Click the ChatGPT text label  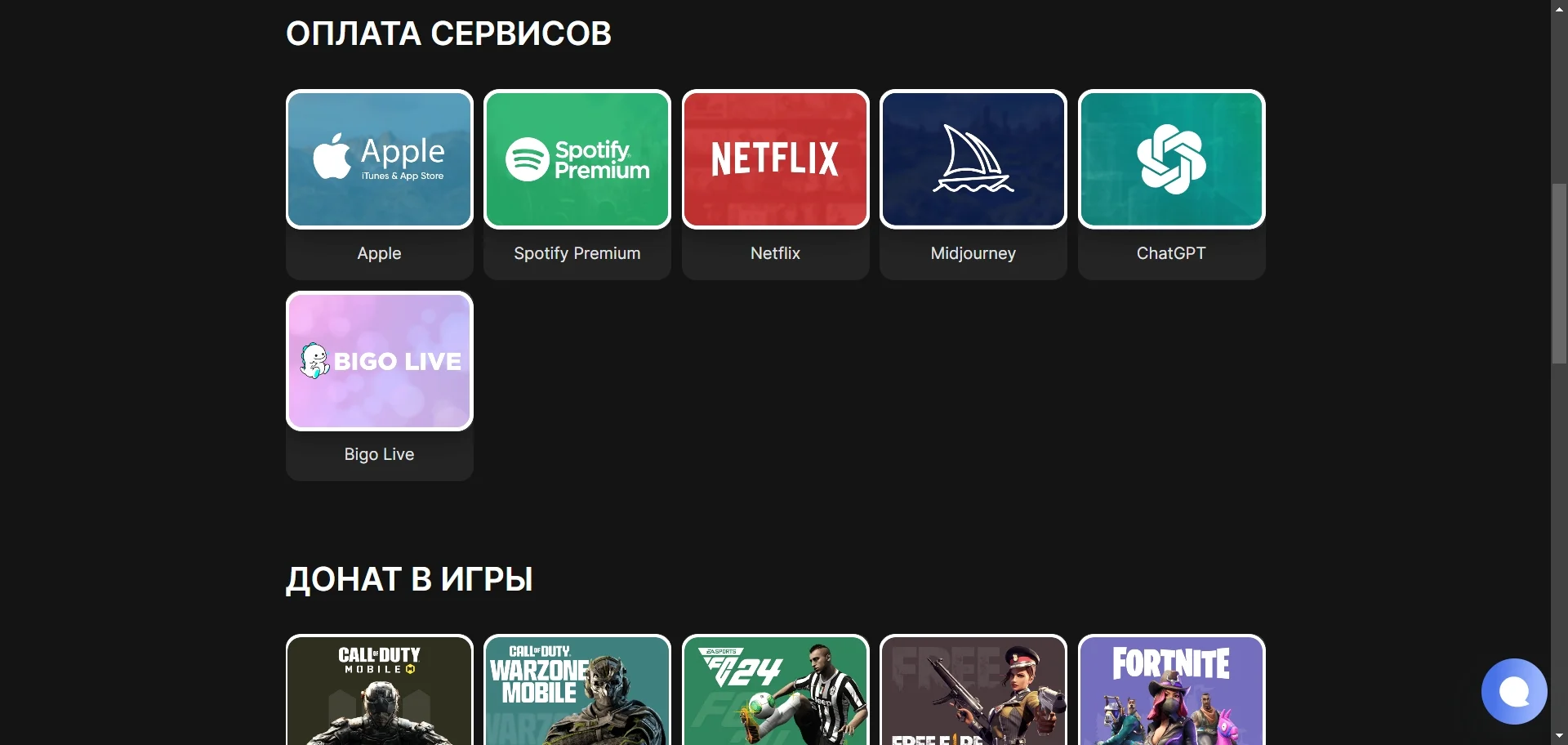[1172, 253]
